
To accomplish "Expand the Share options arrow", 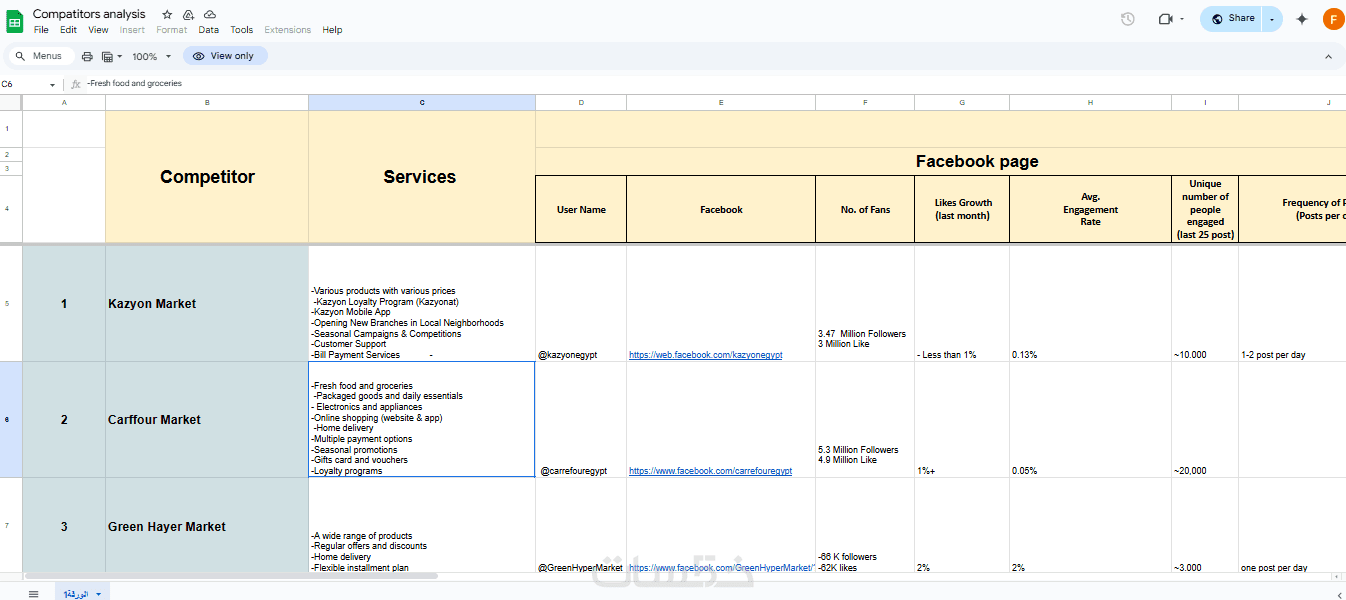I will click(1272, 19).
